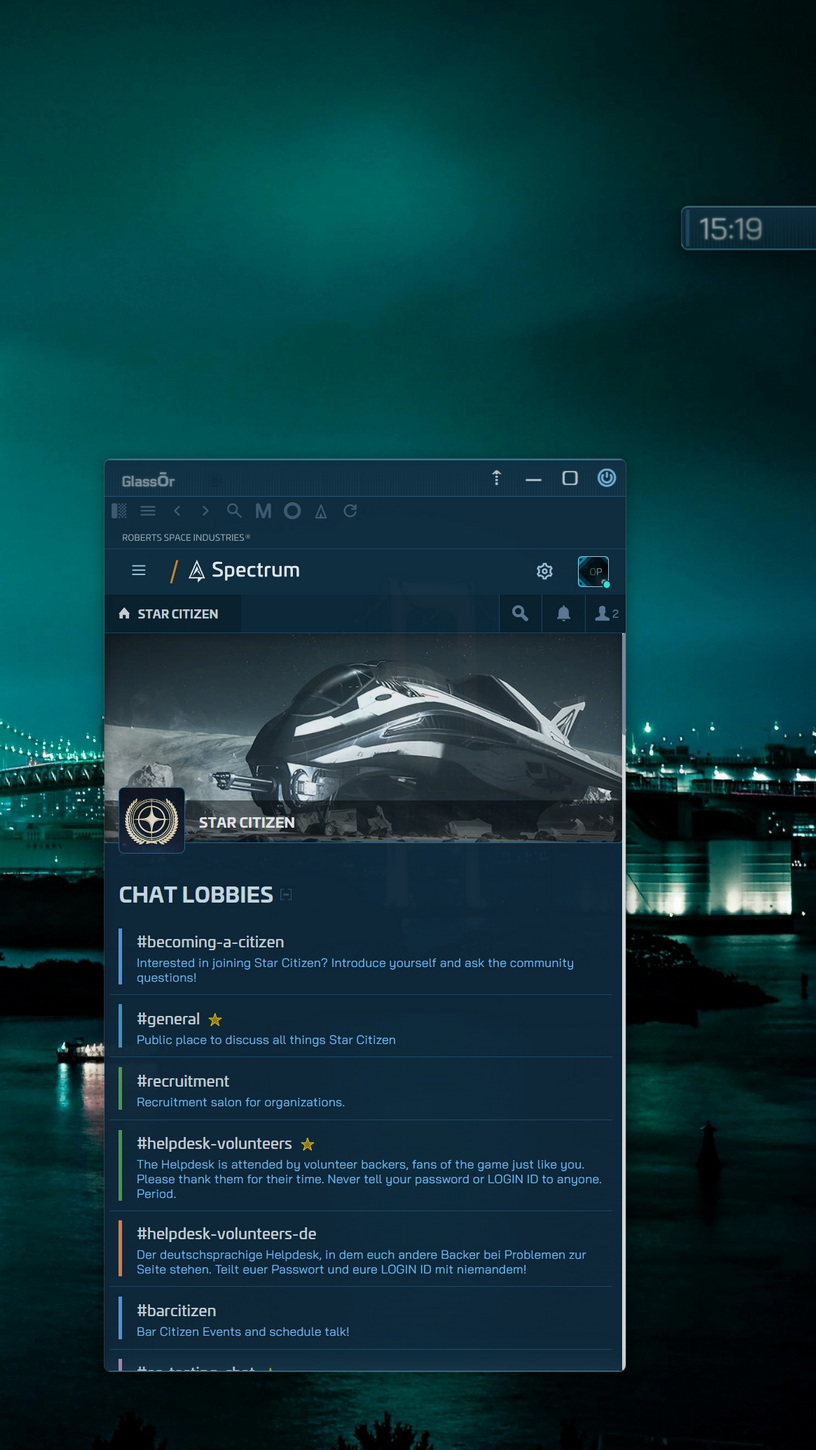
Task: Go forward with the right arrow icon
Action: (205, 511)
